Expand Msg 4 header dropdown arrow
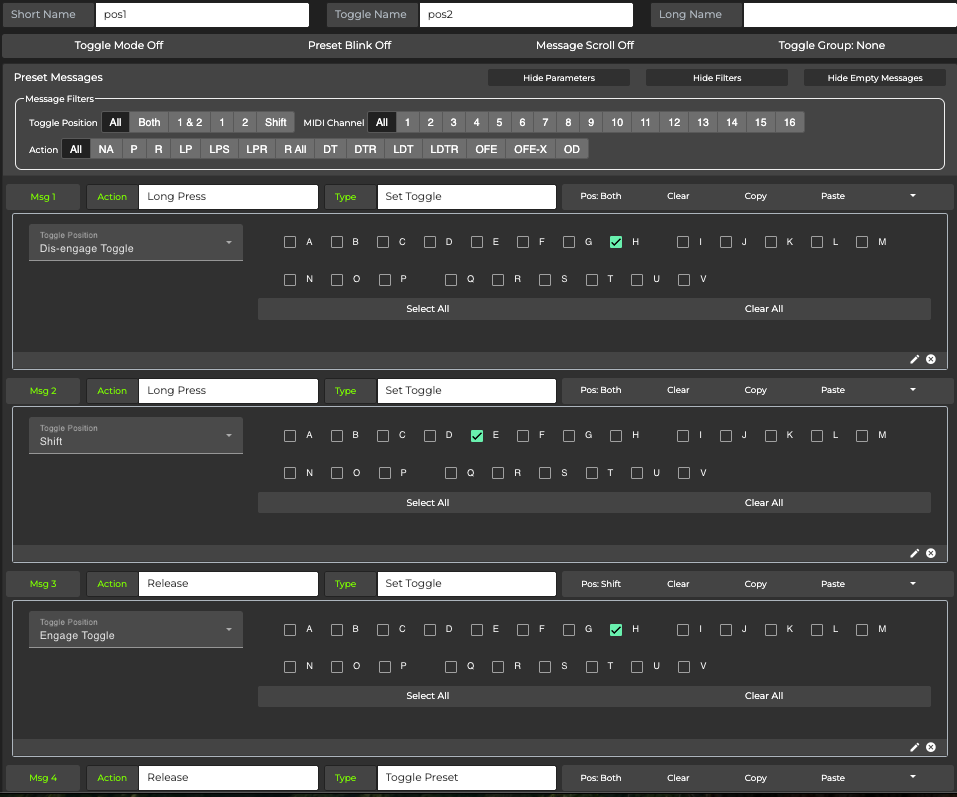This screenshot has height=797, width=957. tap(912, 777)
